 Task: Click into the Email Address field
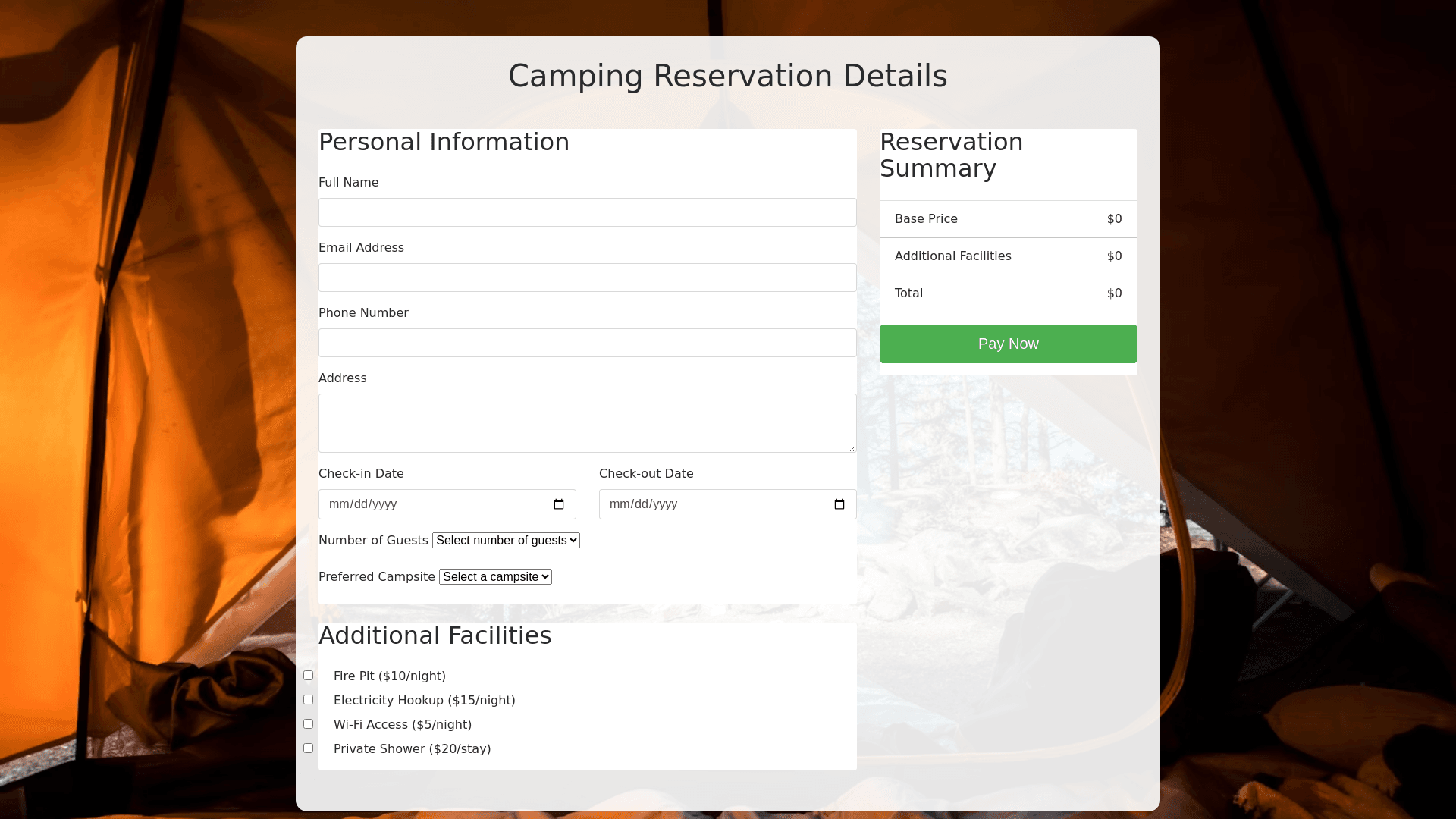pos(587,278)
